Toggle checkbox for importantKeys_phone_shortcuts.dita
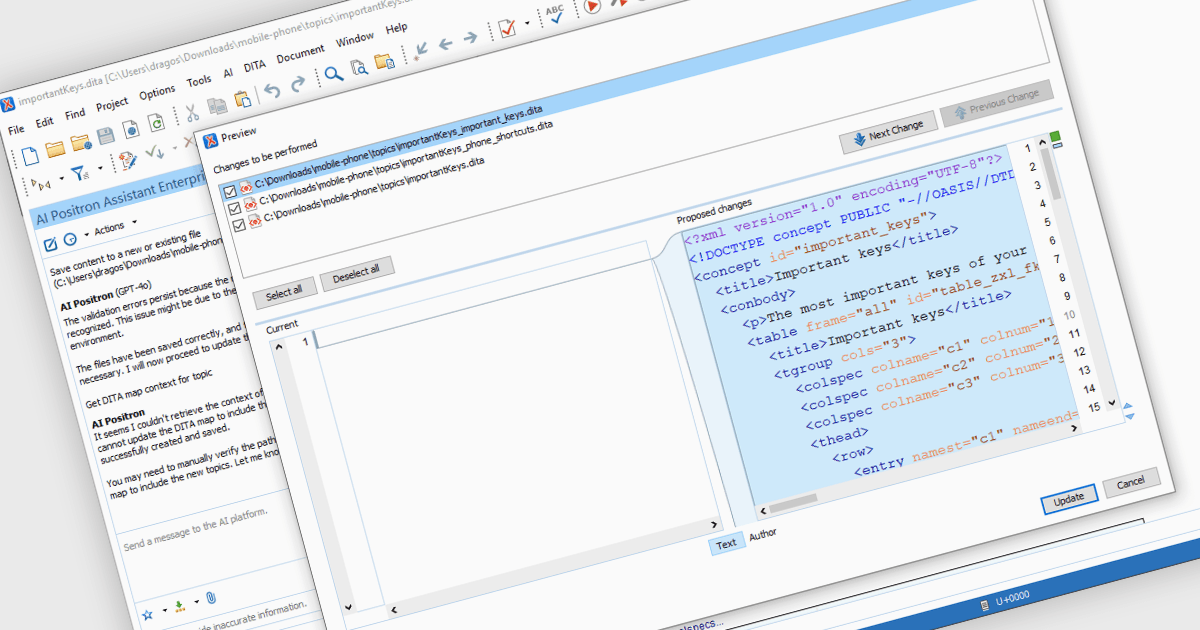1200x630 pixels. pyautogui.click(x=235, y=208)
